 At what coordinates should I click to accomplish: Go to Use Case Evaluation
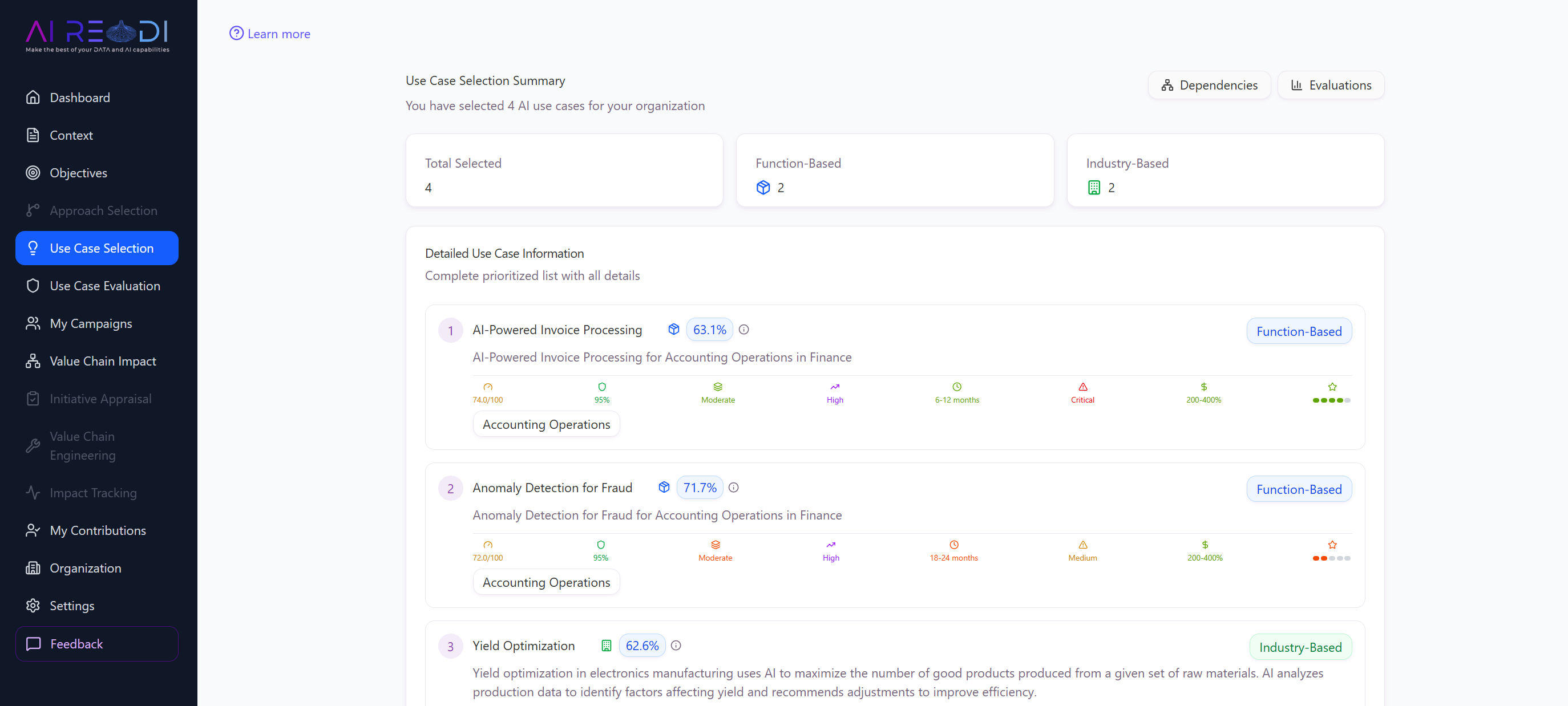[x=104, y=286]
